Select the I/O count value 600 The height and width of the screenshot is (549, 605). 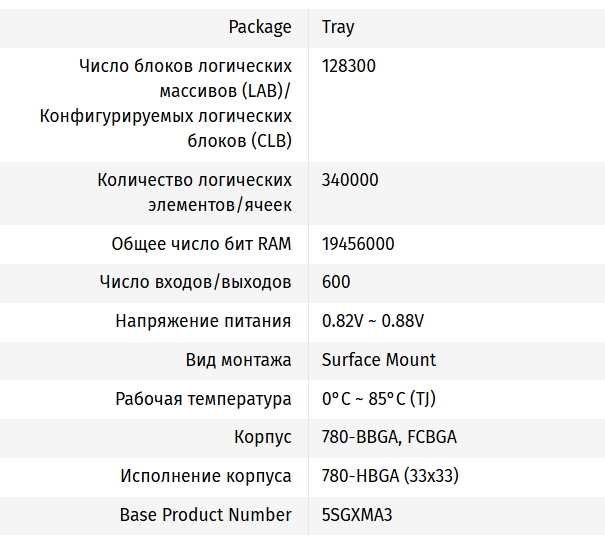(336, 282)
